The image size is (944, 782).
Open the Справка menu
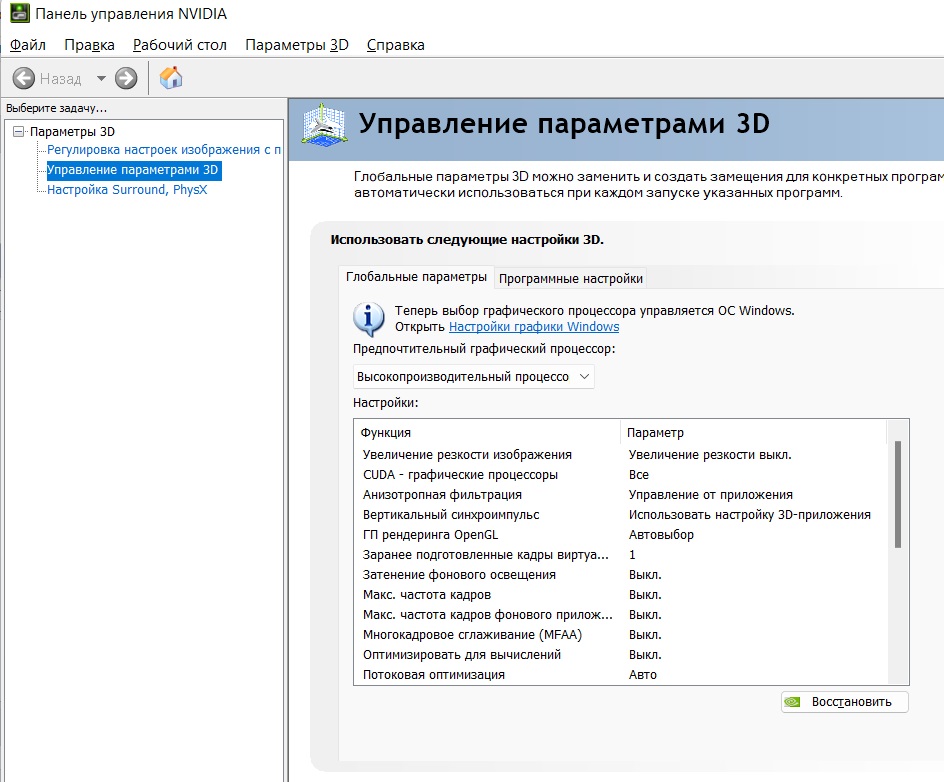tap(396, 45)
